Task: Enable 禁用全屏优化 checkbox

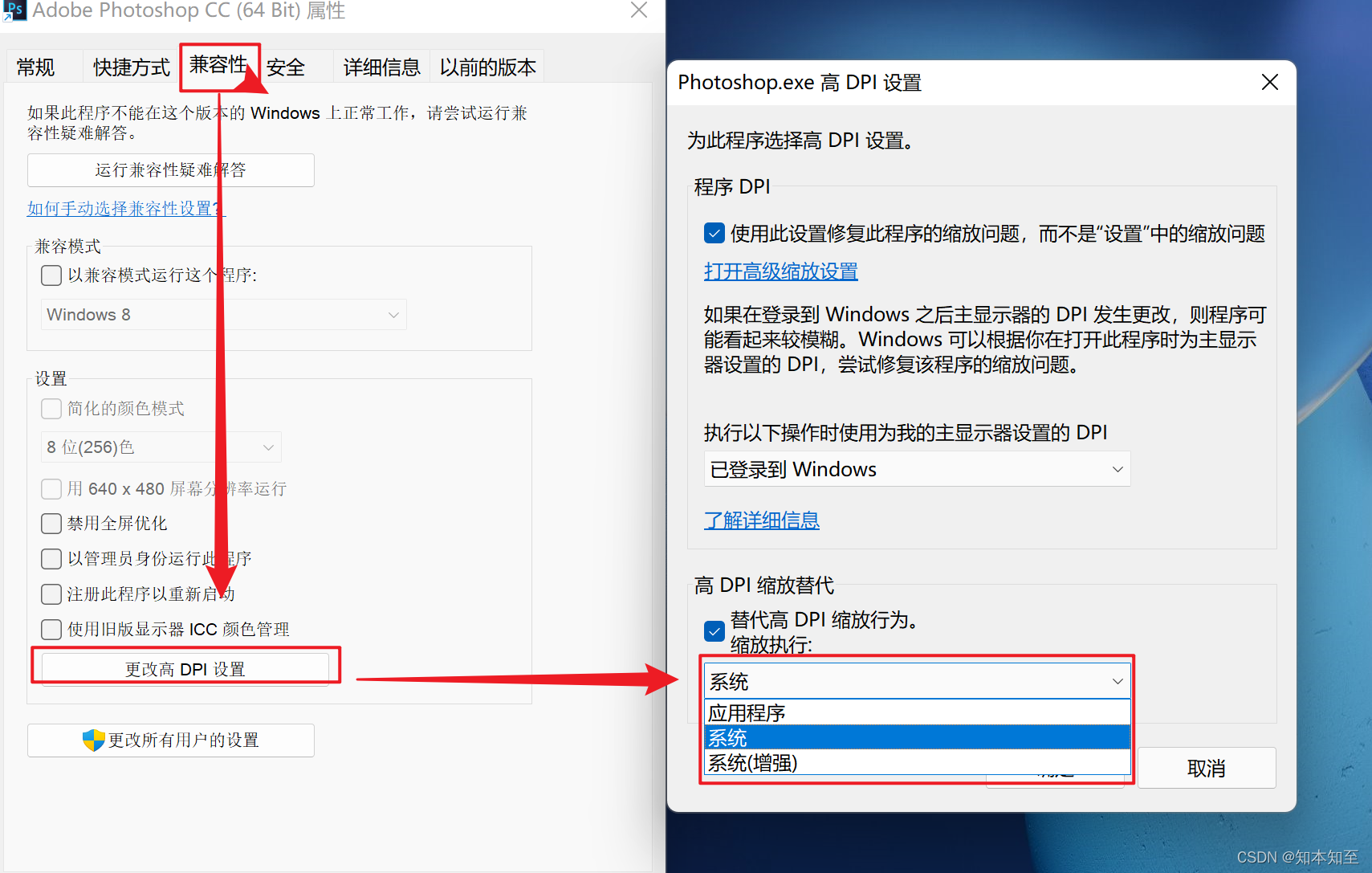Action: [51, 524]
